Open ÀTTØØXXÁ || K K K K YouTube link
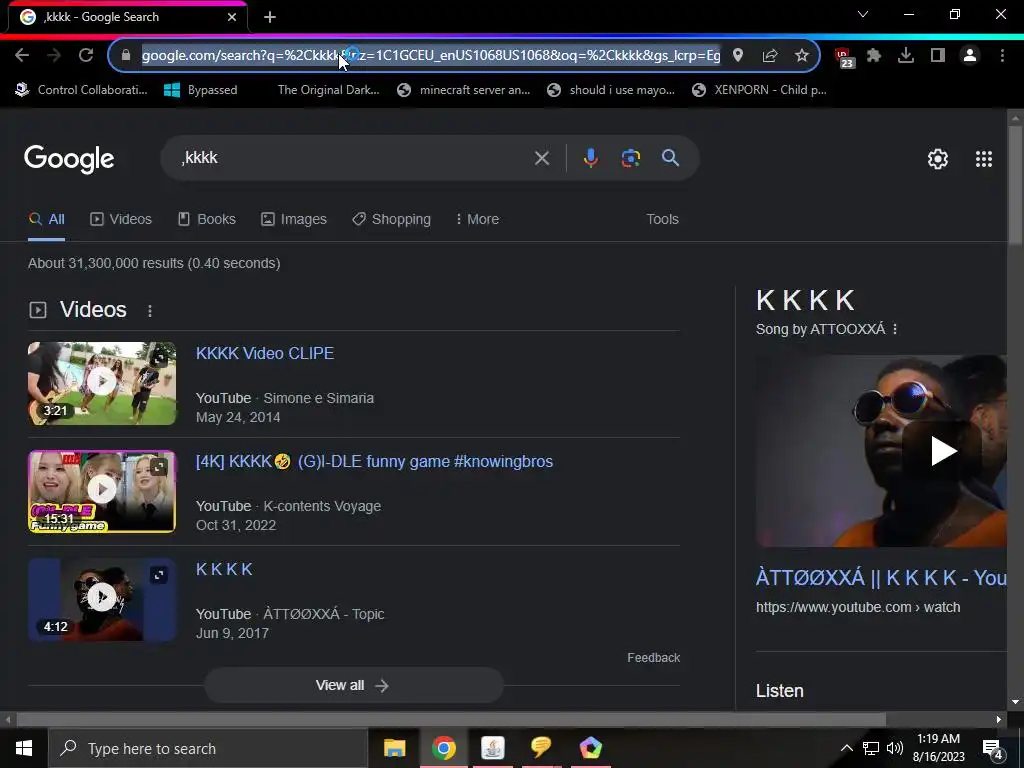The width and height of the screenshot is (1024, 768). pos(881,578)
